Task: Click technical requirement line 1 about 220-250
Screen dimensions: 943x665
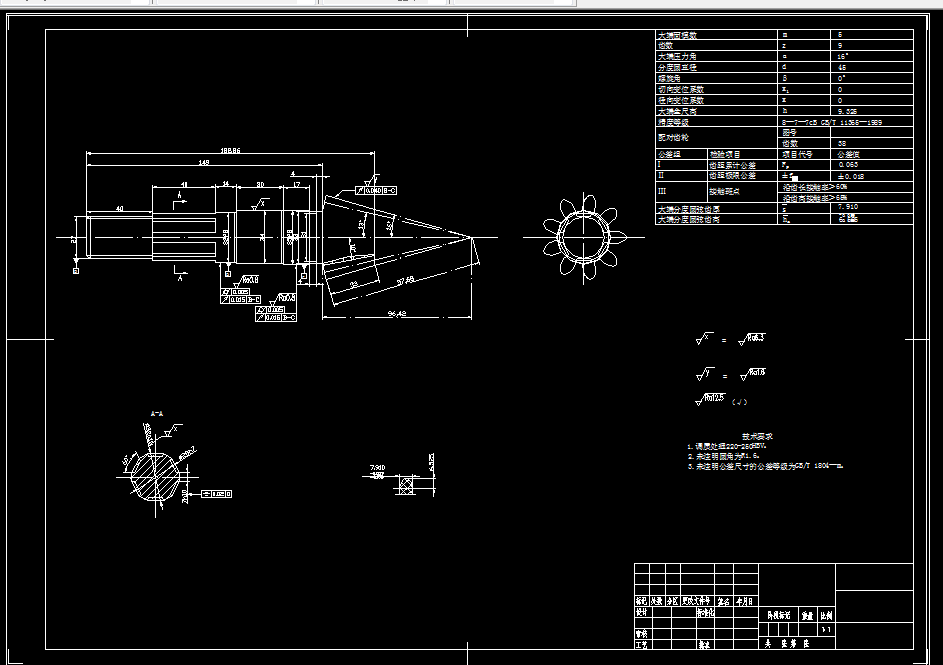Action: [x=727, y=447]
